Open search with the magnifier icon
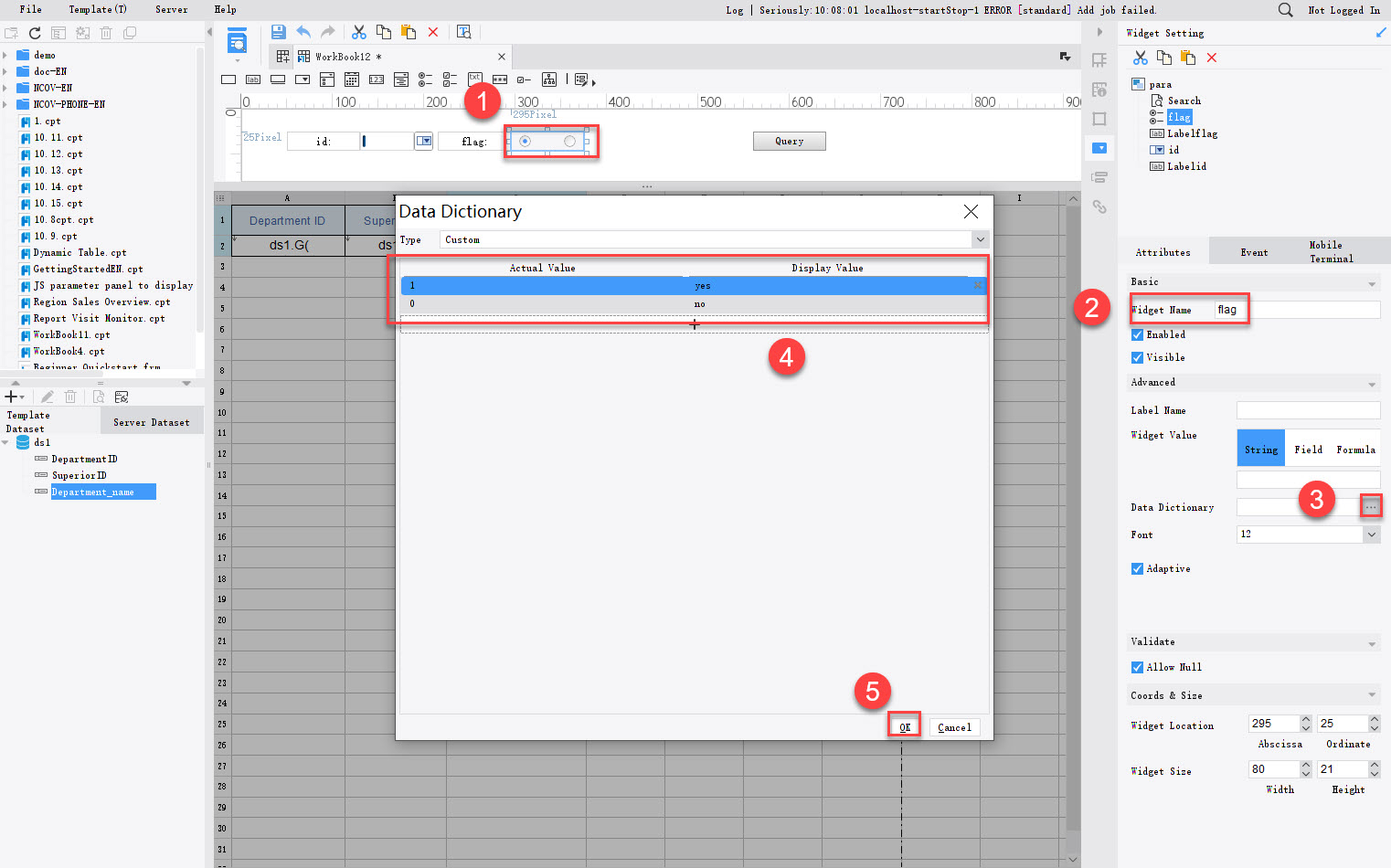This screenshot has height=868, width=1391. coord(1285,10)
